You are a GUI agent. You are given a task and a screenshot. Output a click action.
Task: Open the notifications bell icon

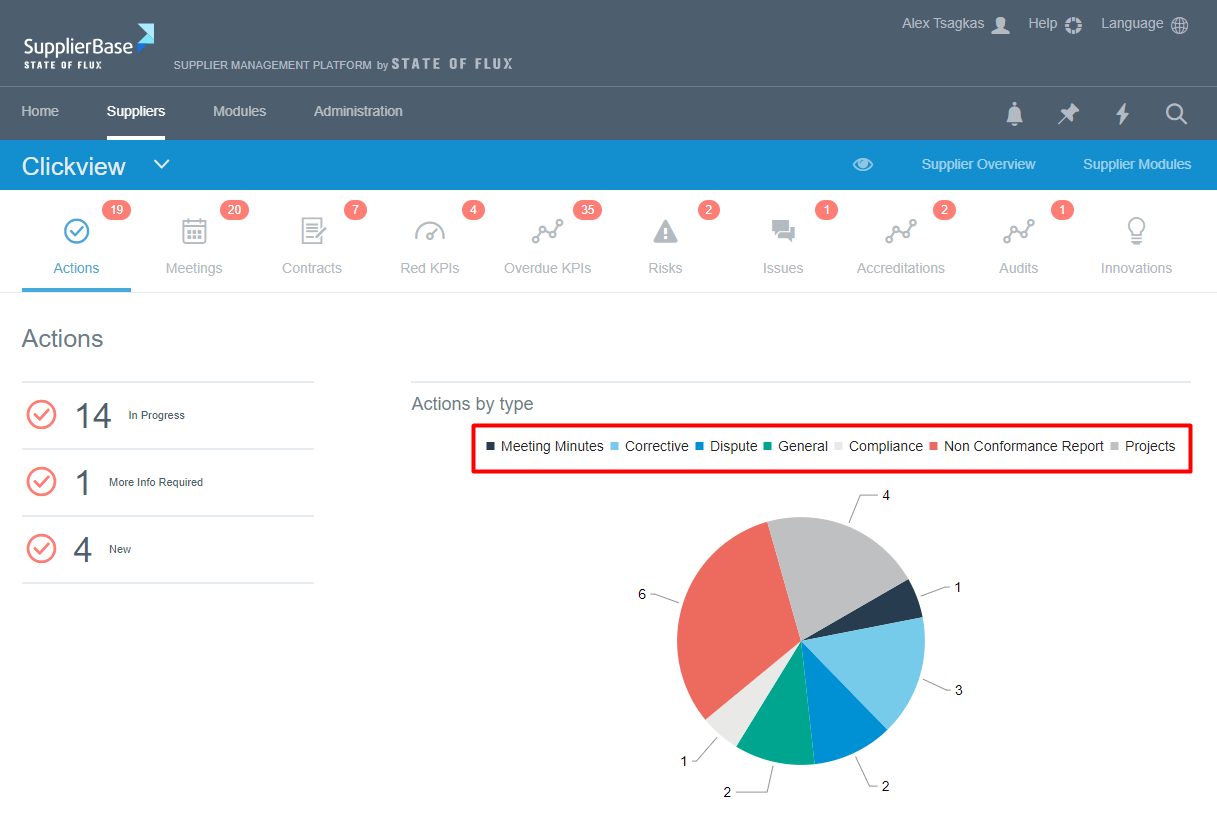1014,114
